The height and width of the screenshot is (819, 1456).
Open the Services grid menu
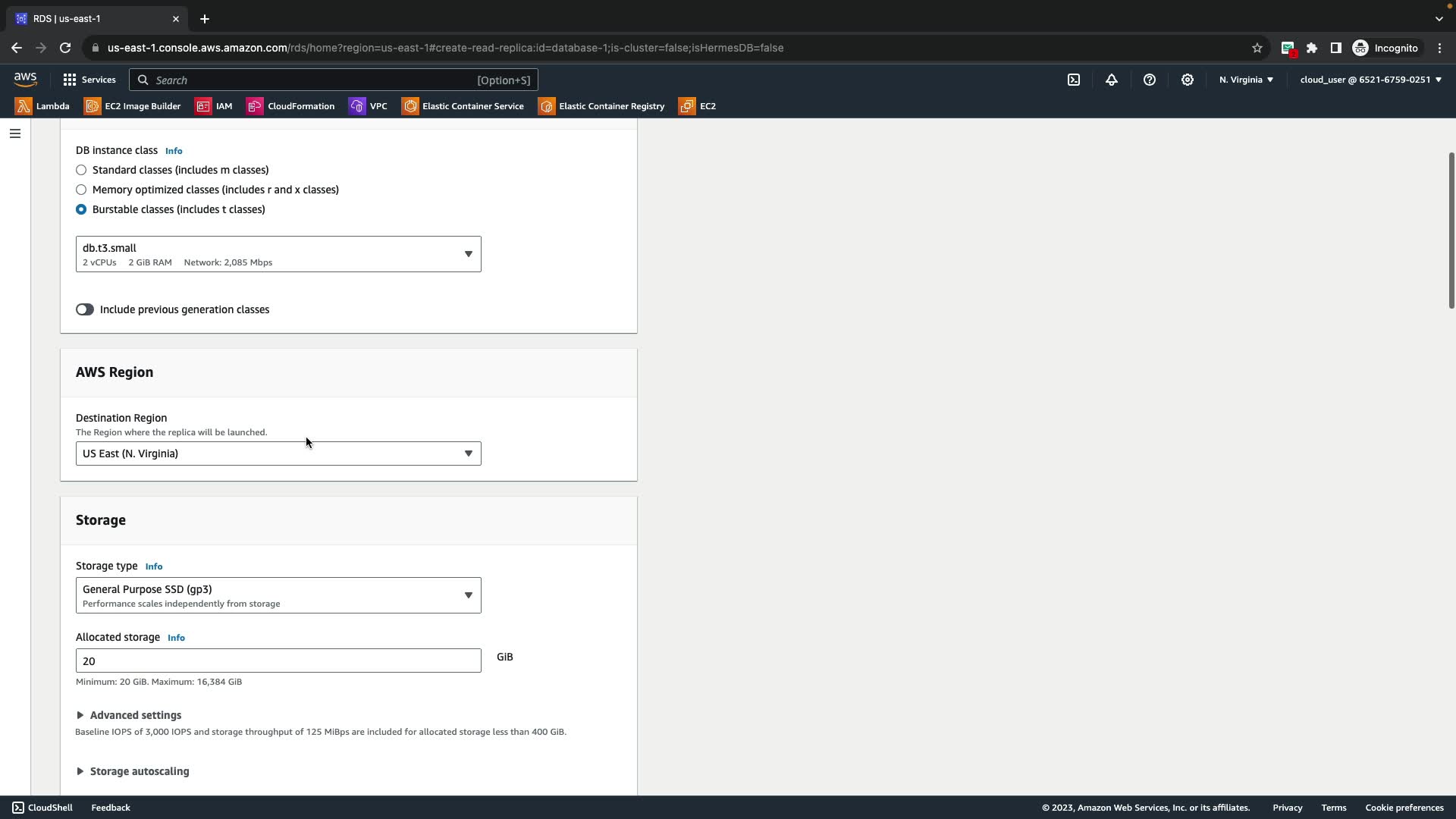[x=89, y=80]
